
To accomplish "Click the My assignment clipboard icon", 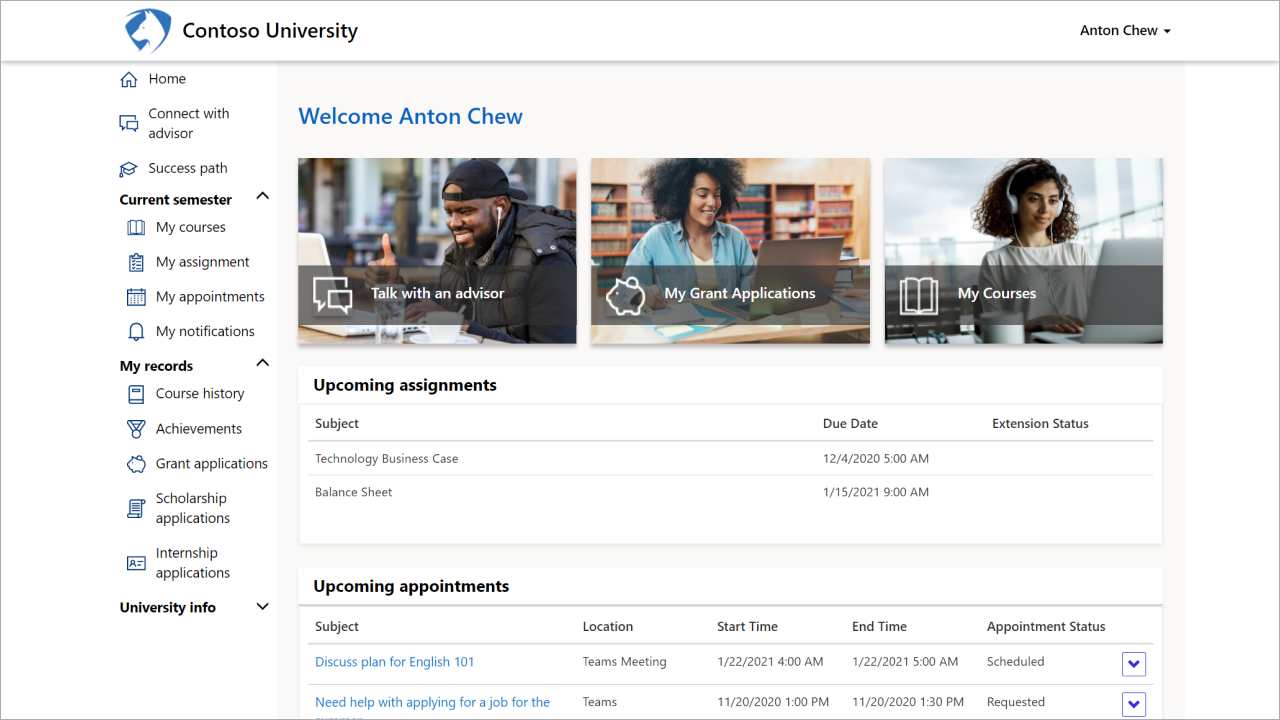I will 135,262.
